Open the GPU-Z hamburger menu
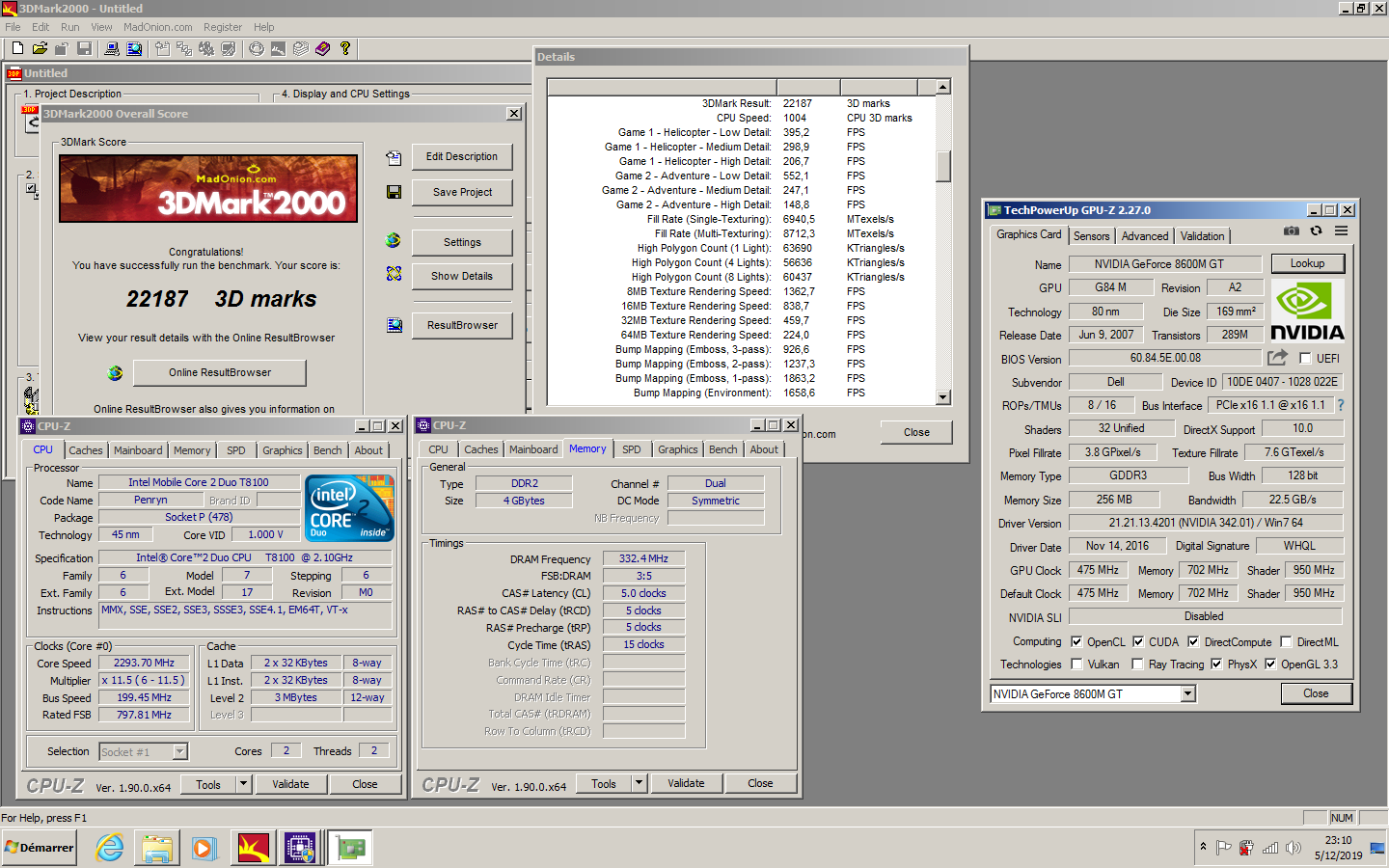1389x868 pixels. tap(1341, 231)
